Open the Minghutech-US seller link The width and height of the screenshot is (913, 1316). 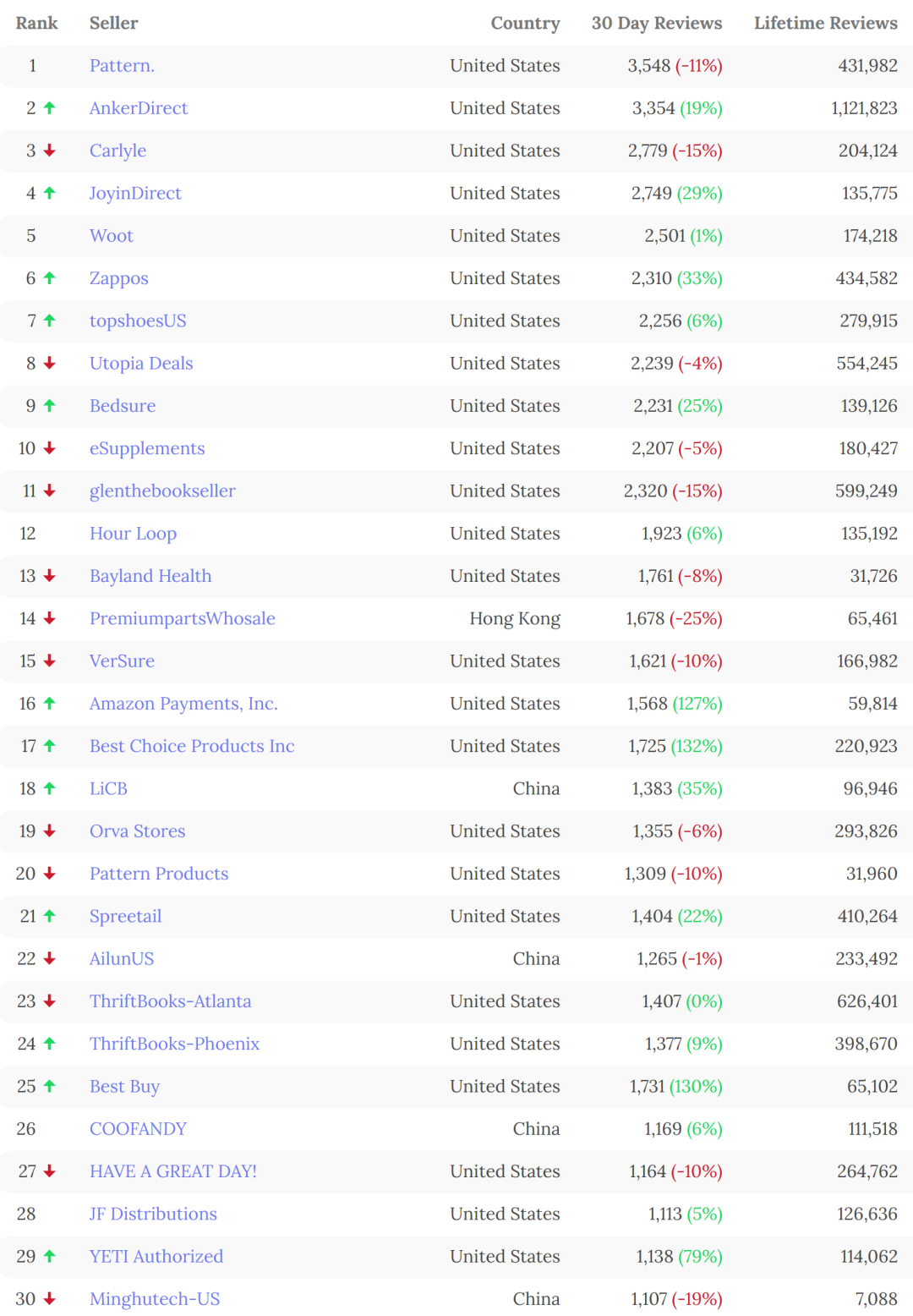(155, 1299)
